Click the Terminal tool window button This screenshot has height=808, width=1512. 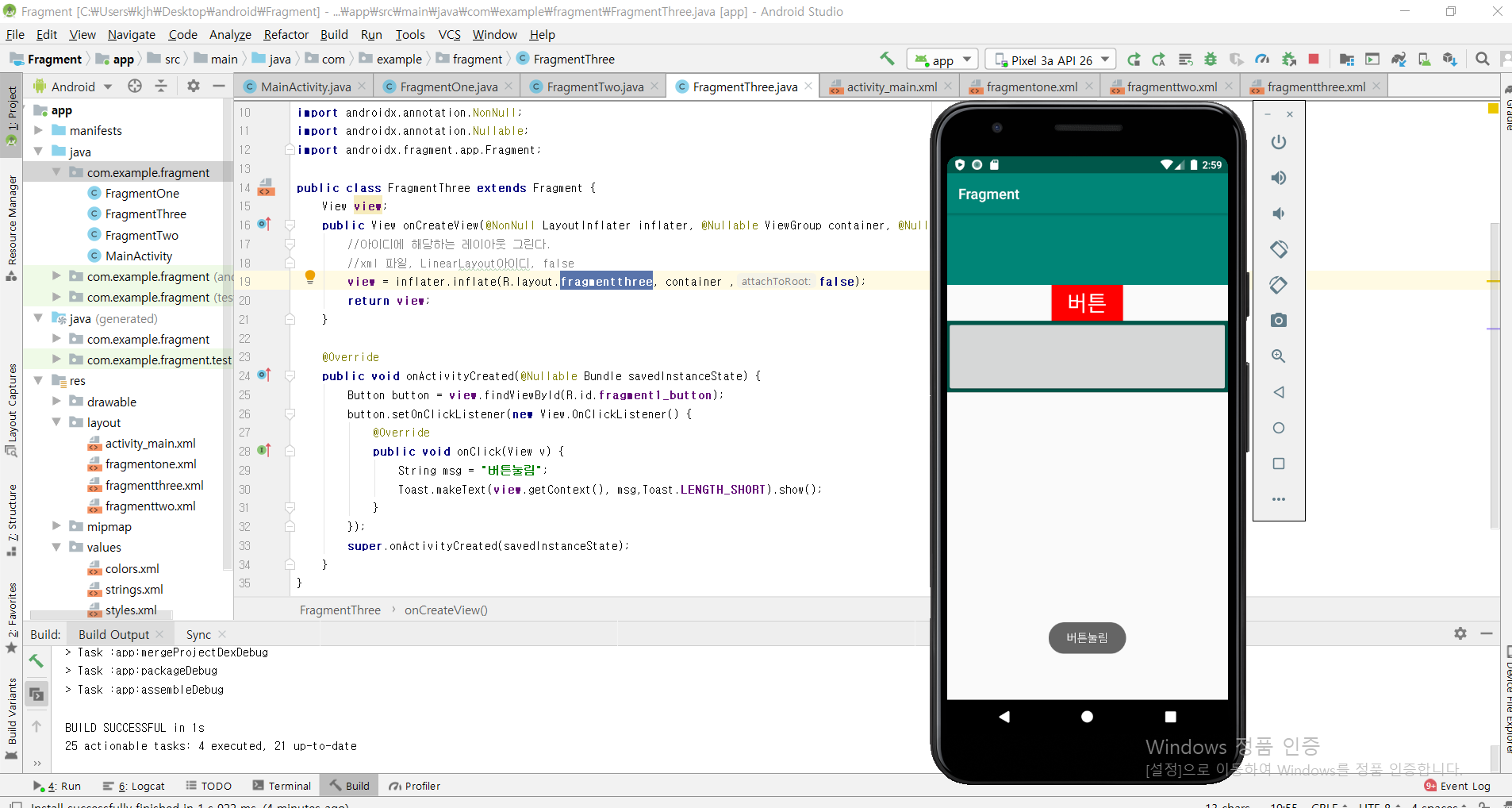[x=282, y=786]
